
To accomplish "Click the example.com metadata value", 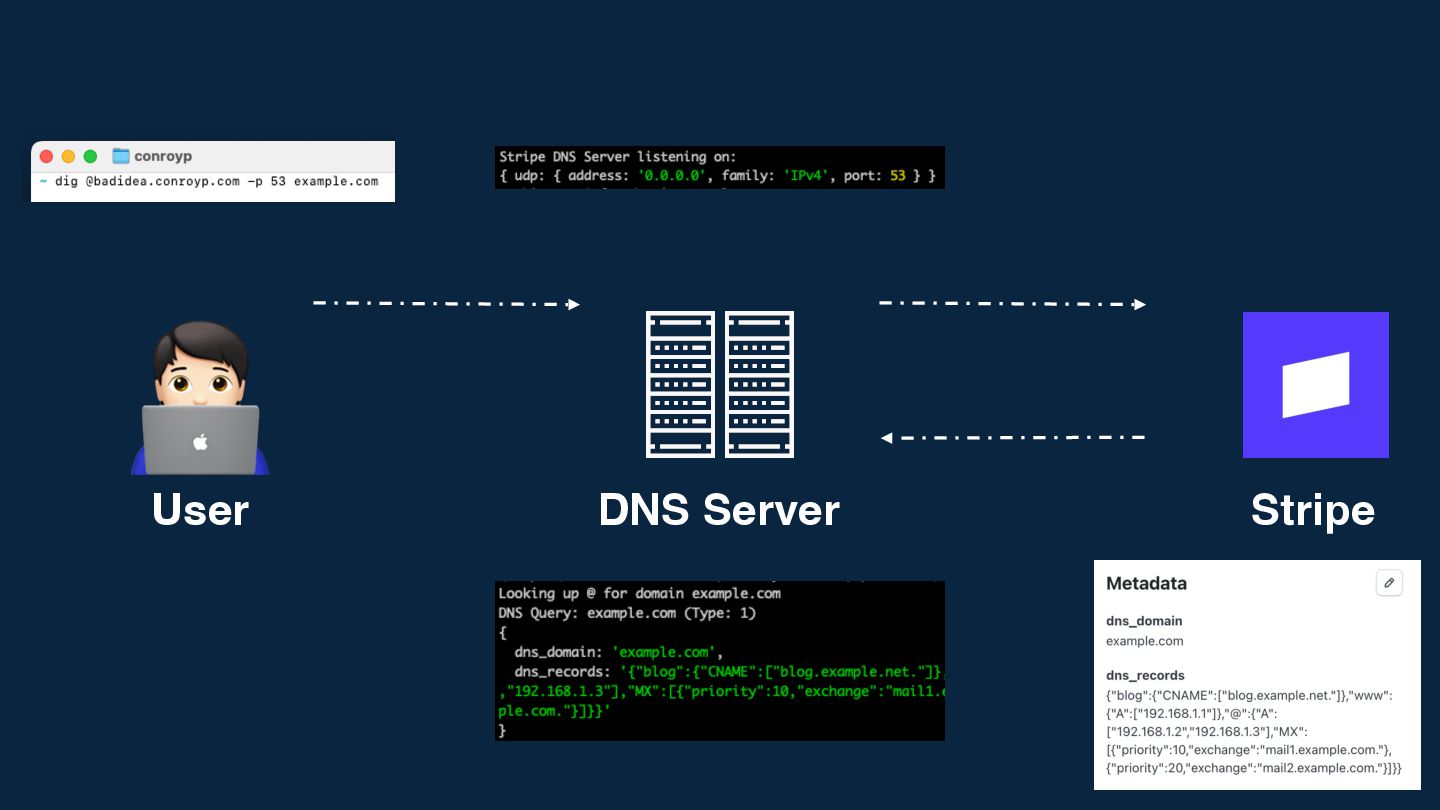I will click(x=1144, y=641).
